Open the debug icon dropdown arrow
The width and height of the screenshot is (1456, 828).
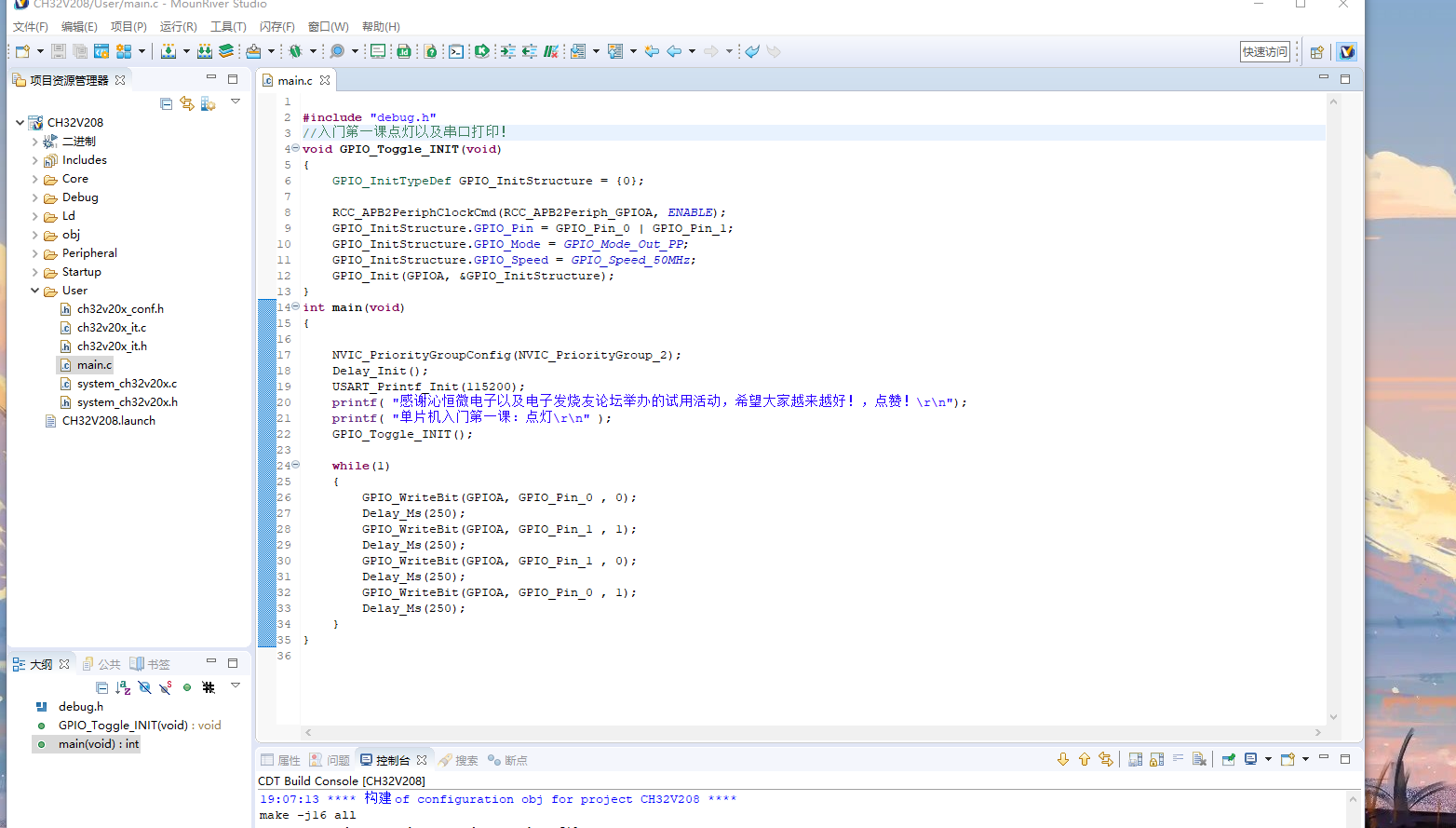pyautogui.click(x=313, y=51)
